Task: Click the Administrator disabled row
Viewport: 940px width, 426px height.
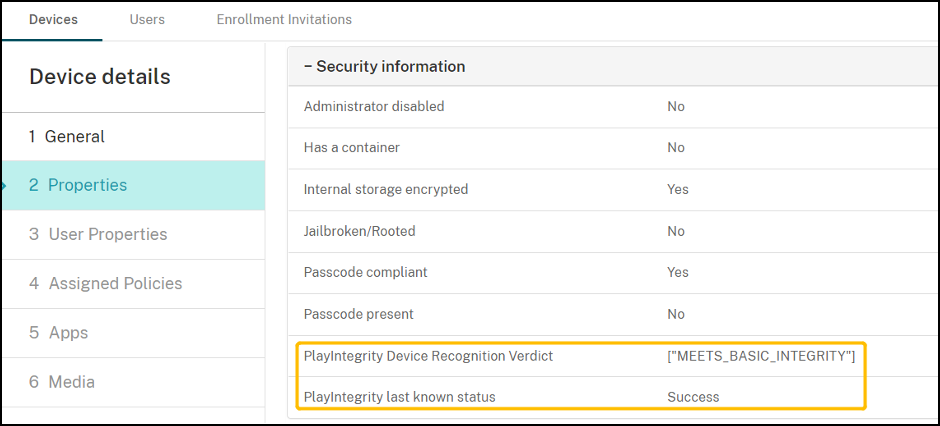Action: click(374, 106)
